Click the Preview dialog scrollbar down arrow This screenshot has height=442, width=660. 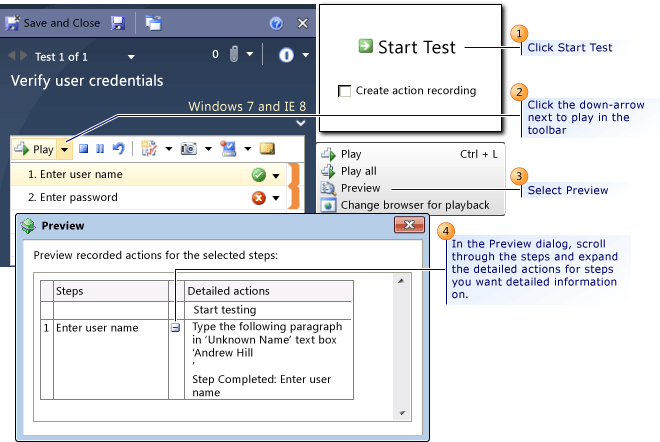(402, 413)
